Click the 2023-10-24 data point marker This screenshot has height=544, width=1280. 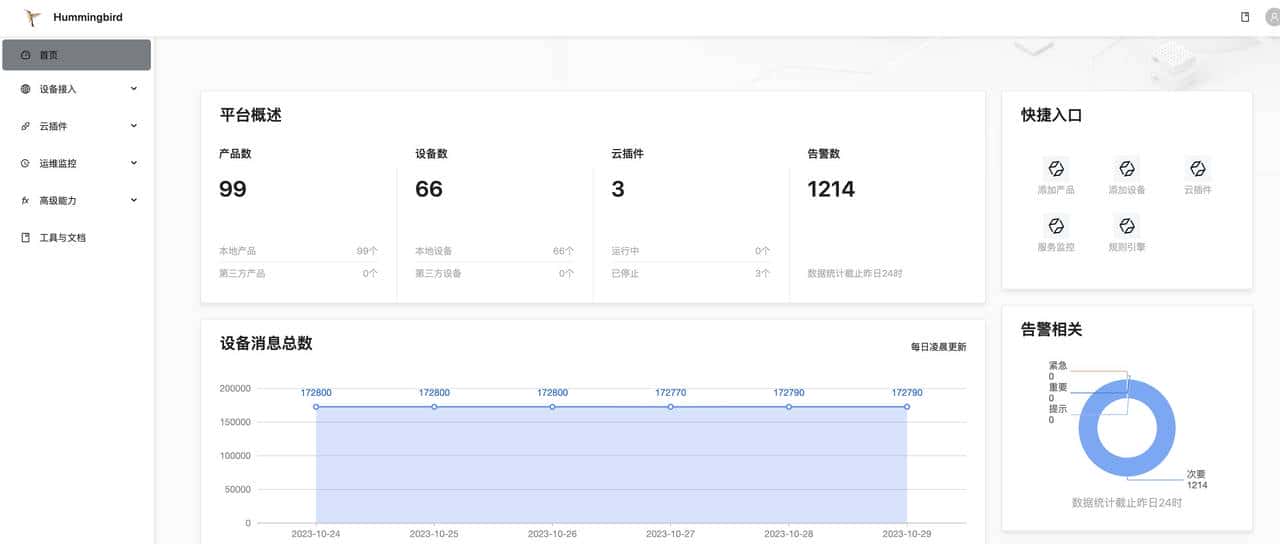316,407
